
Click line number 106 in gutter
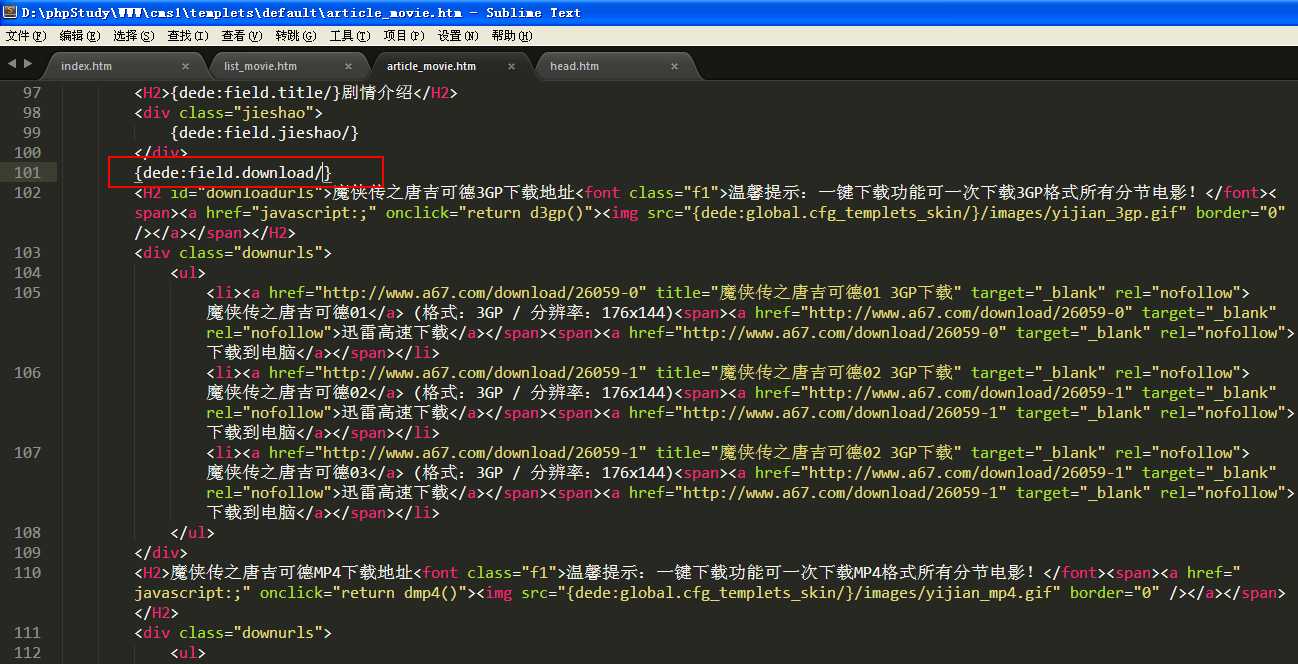(28, 373)
